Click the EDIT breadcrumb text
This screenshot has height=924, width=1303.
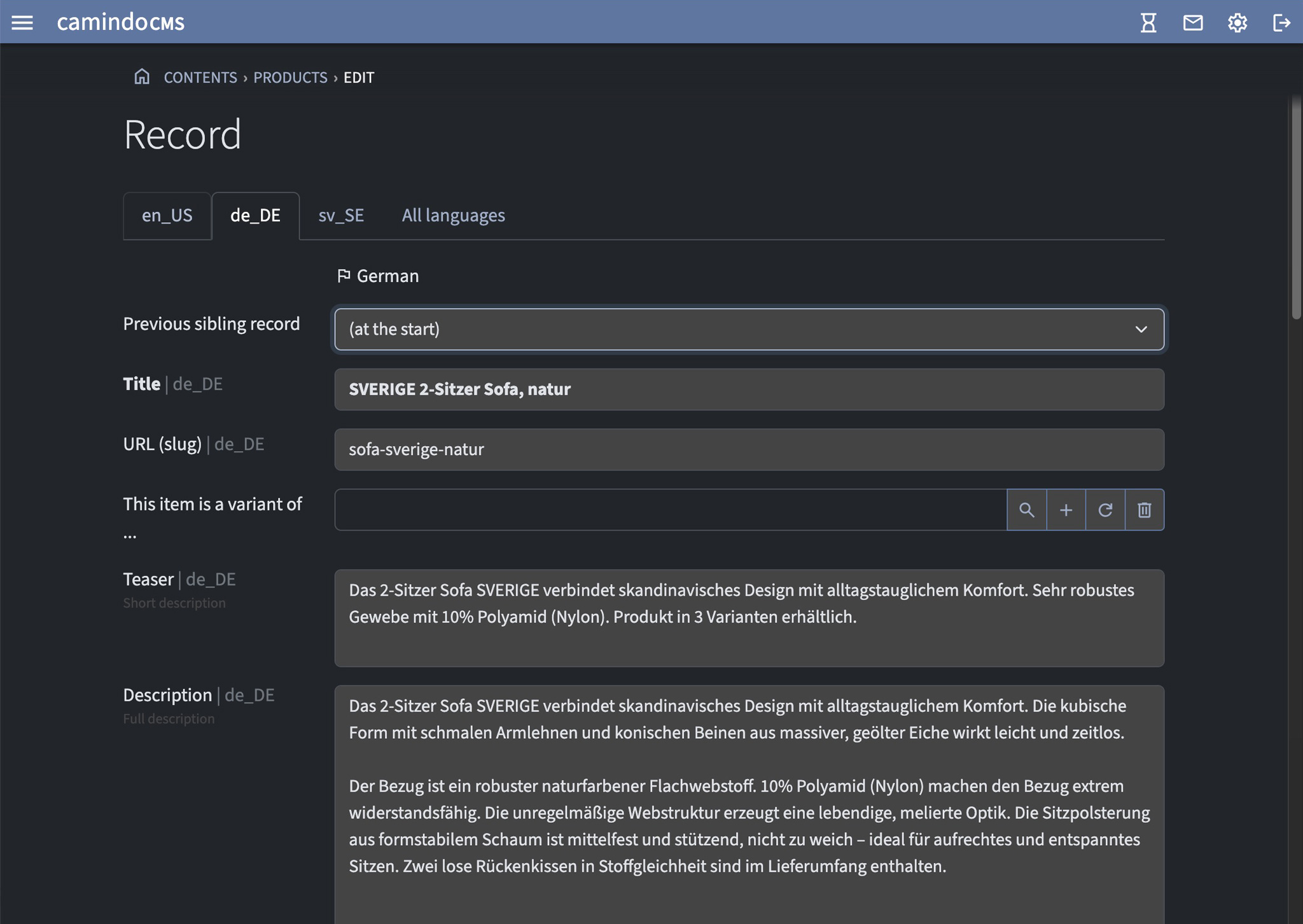coord(359,78)
